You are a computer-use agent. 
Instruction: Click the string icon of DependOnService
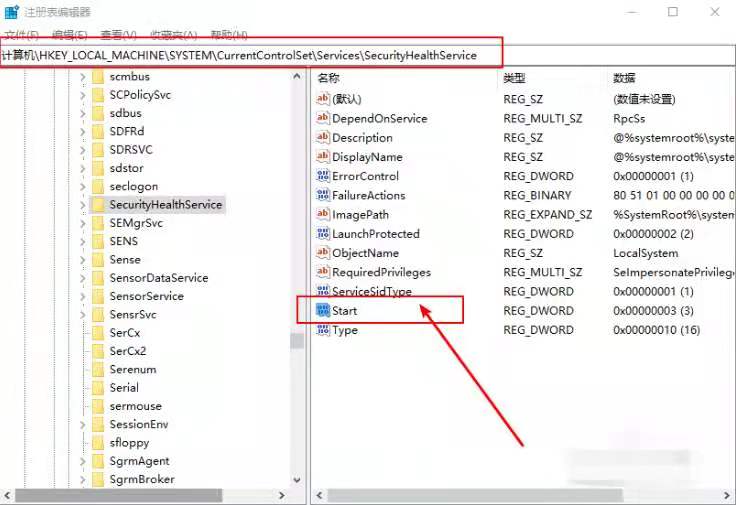[x=323, y=118]
